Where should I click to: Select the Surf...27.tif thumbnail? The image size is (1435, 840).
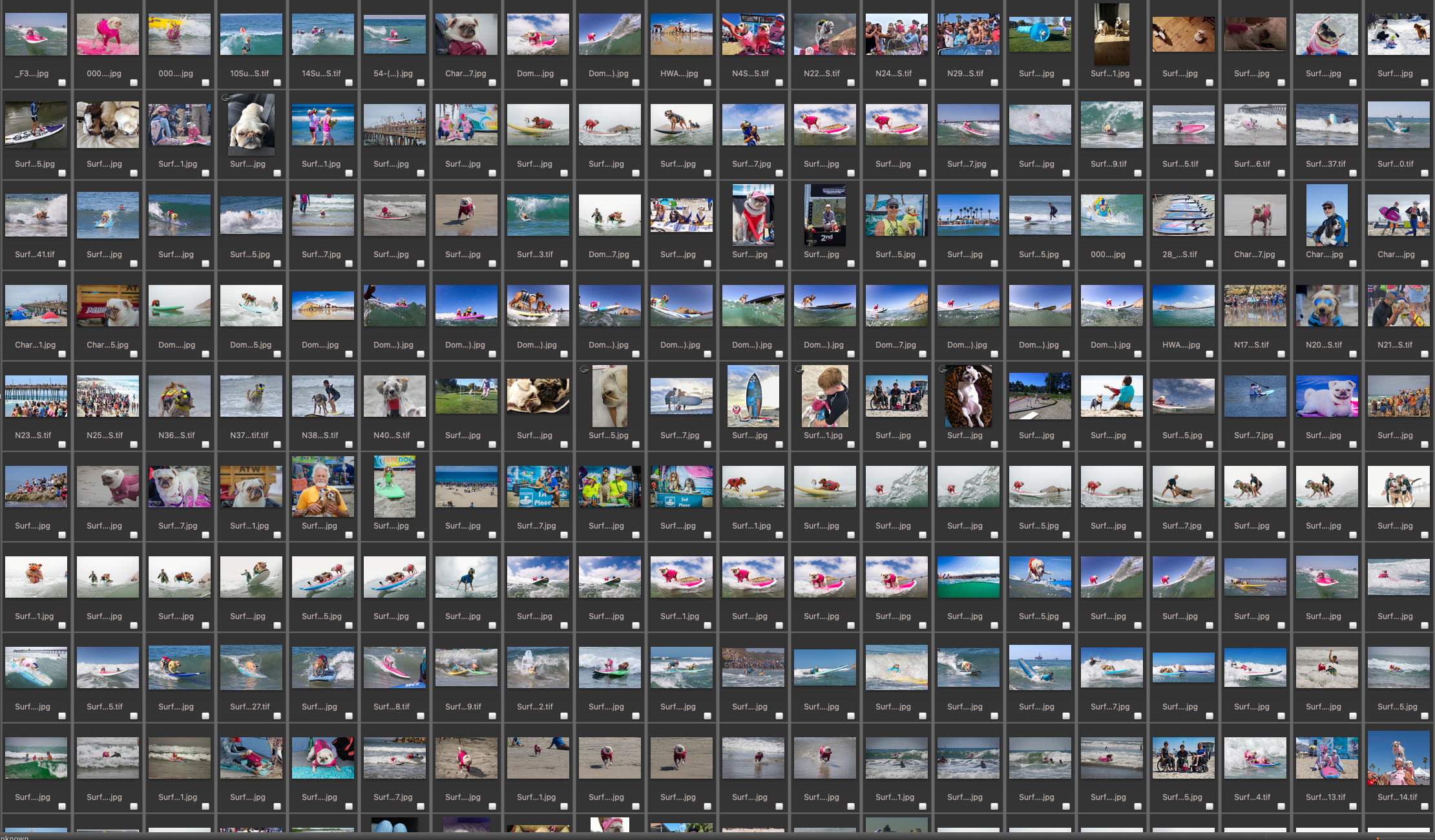click(251, 667)
